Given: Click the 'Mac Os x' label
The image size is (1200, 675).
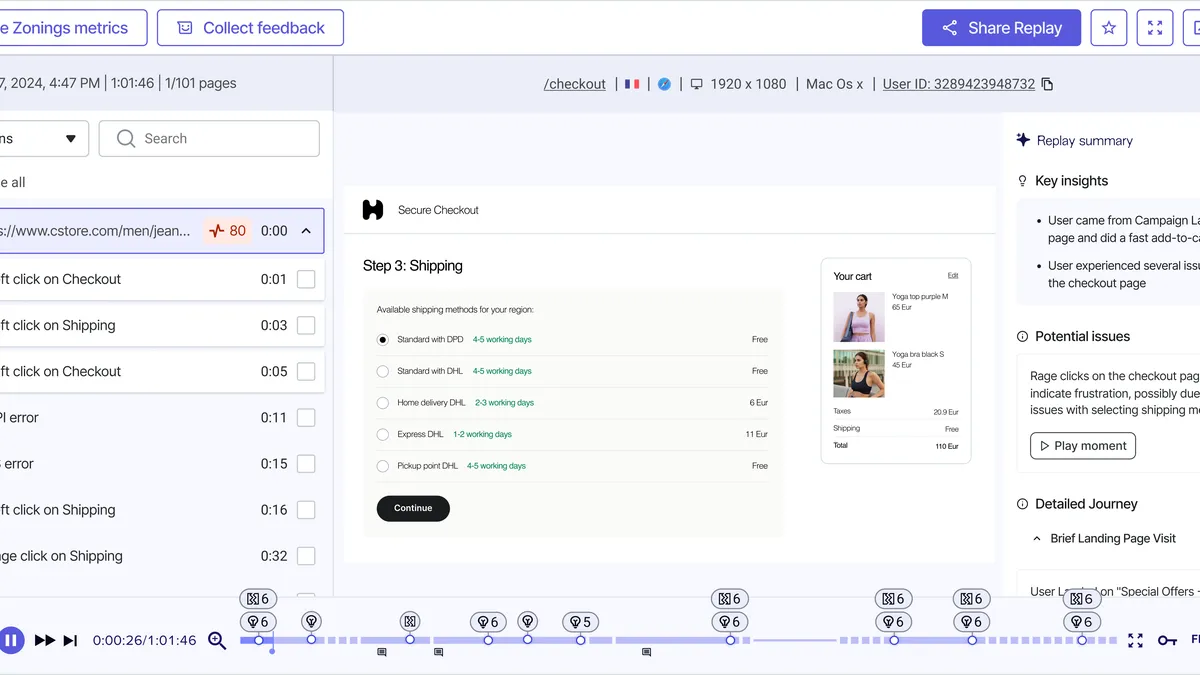Looking at the screenshot, I should click(835, 84).
